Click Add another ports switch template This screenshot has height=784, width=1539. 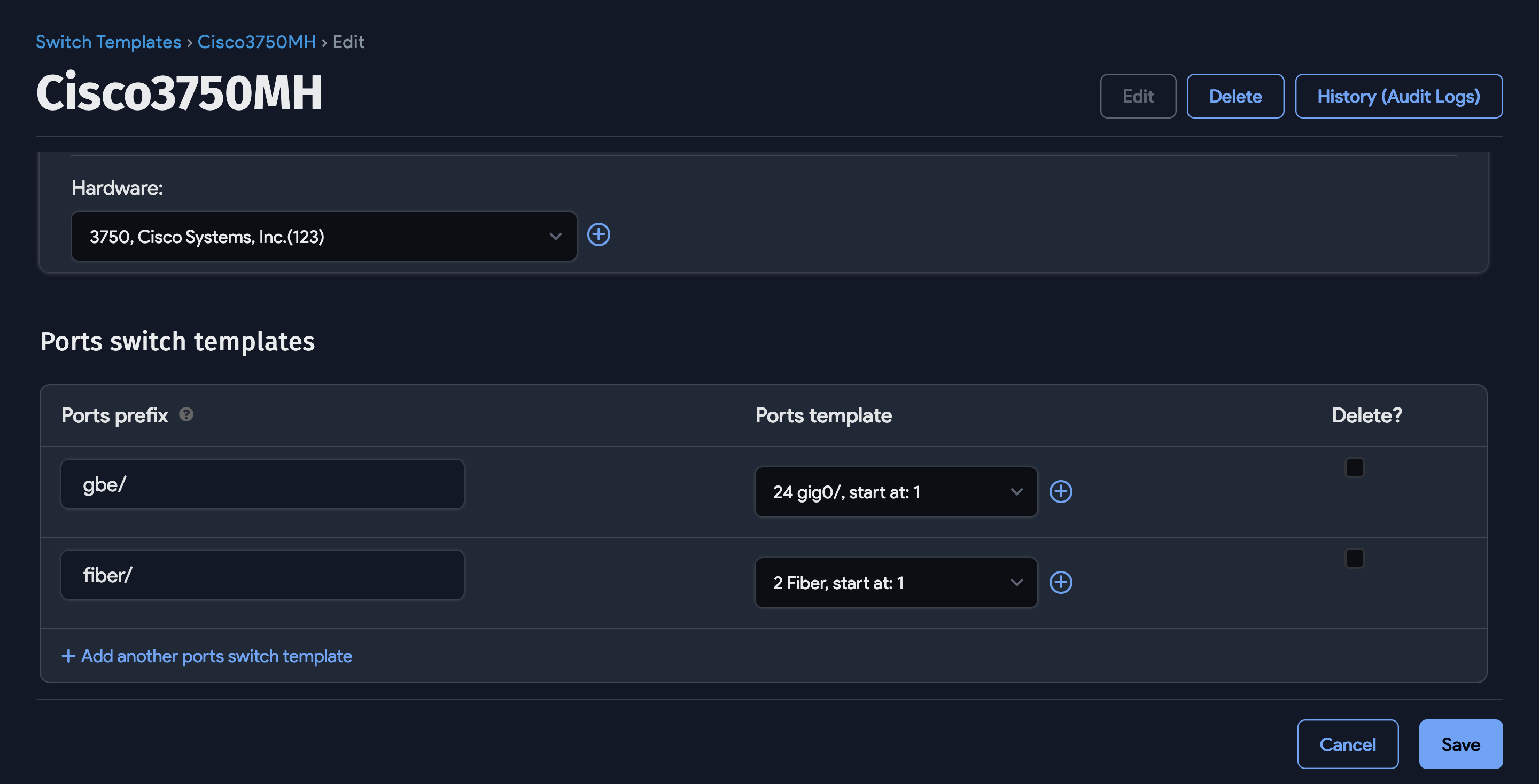(x=216, y=656)
